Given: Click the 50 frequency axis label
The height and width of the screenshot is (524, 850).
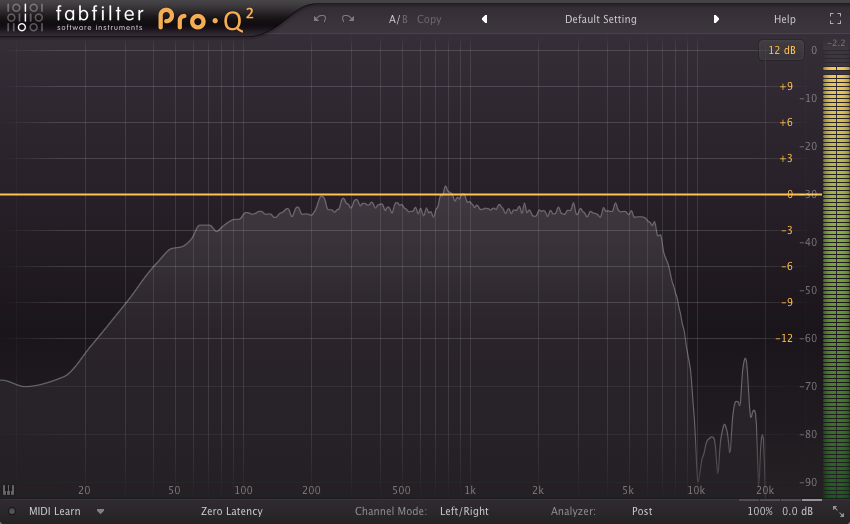Looking at the screenshot, I should tap(174, 490).
